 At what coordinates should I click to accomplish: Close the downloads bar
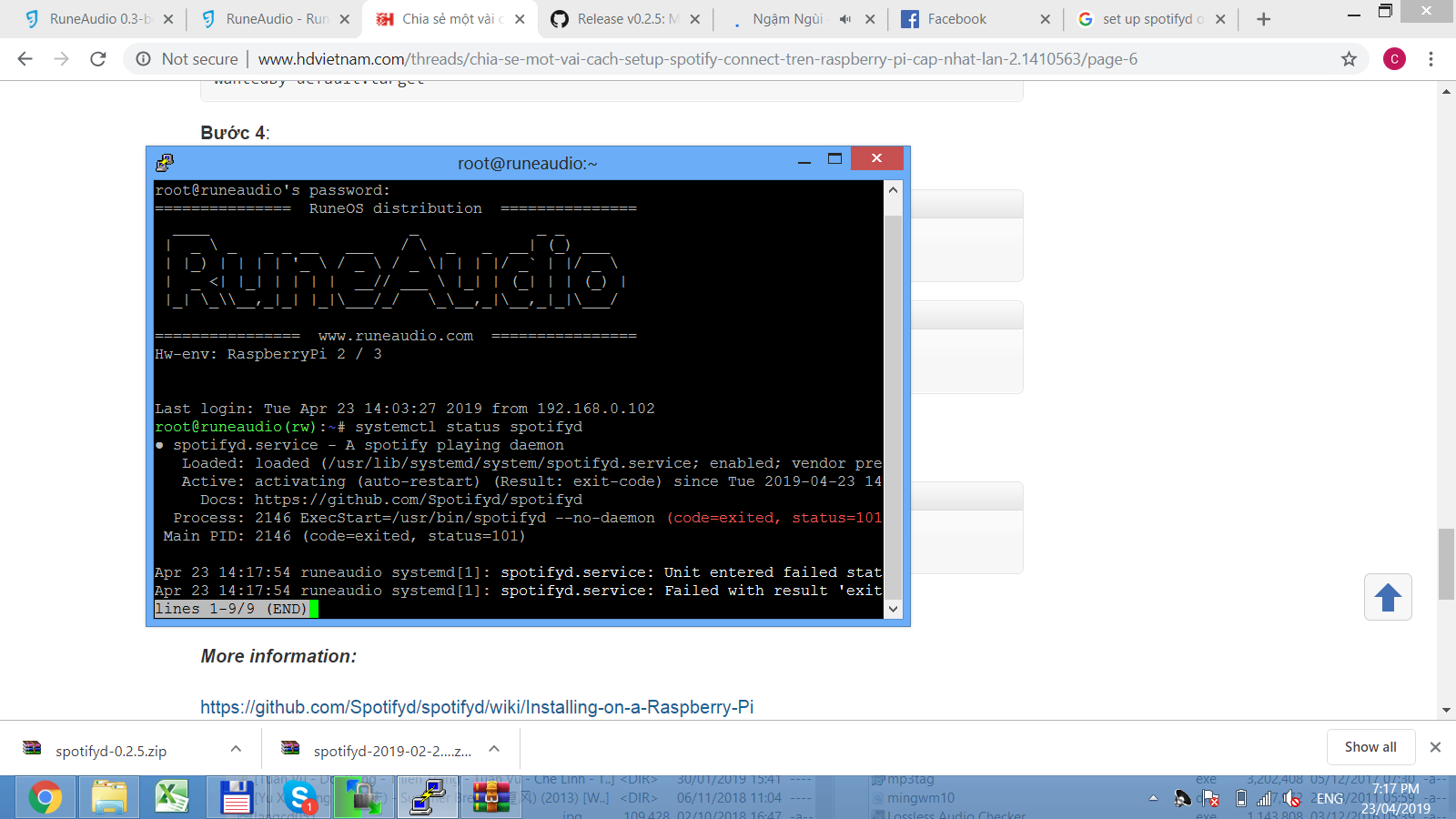point(1435,747)
